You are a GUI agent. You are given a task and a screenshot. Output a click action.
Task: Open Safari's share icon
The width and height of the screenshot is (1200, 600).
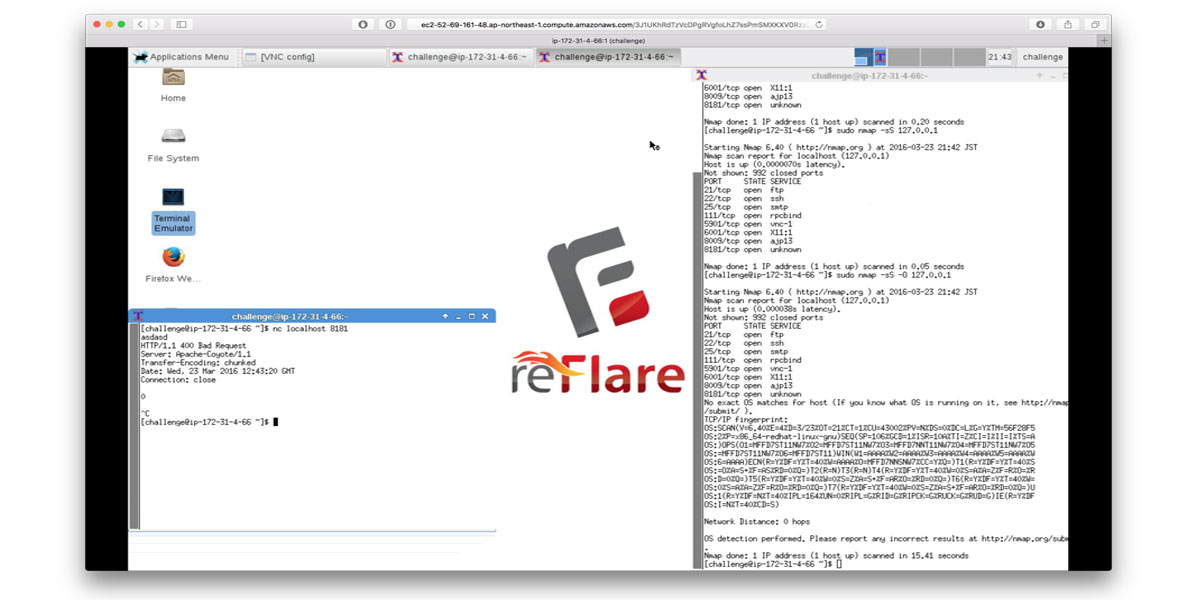point(1068,24)
